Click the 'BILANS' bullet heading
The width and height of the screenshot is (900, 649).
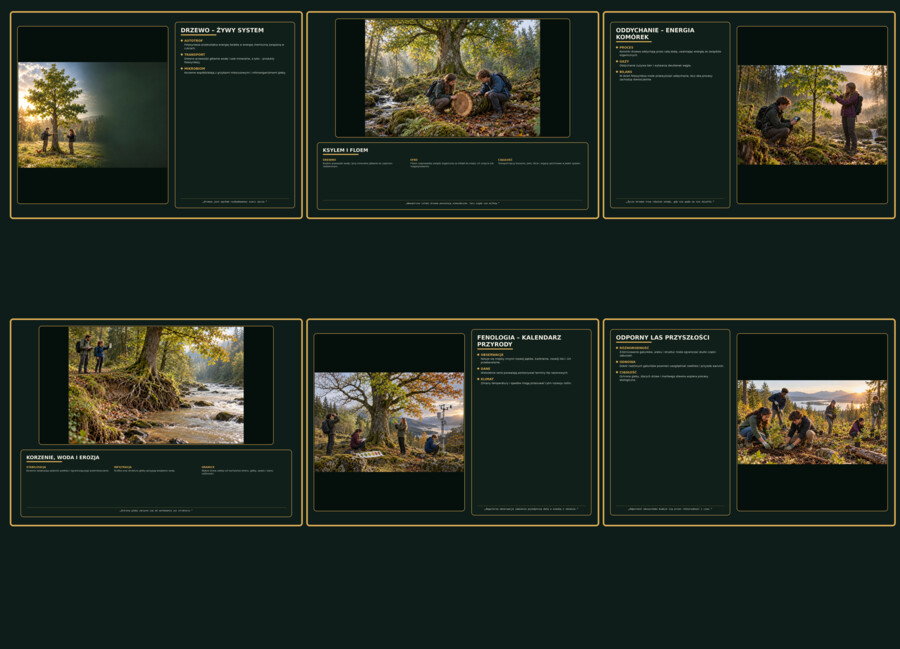[x=626, y=72]
